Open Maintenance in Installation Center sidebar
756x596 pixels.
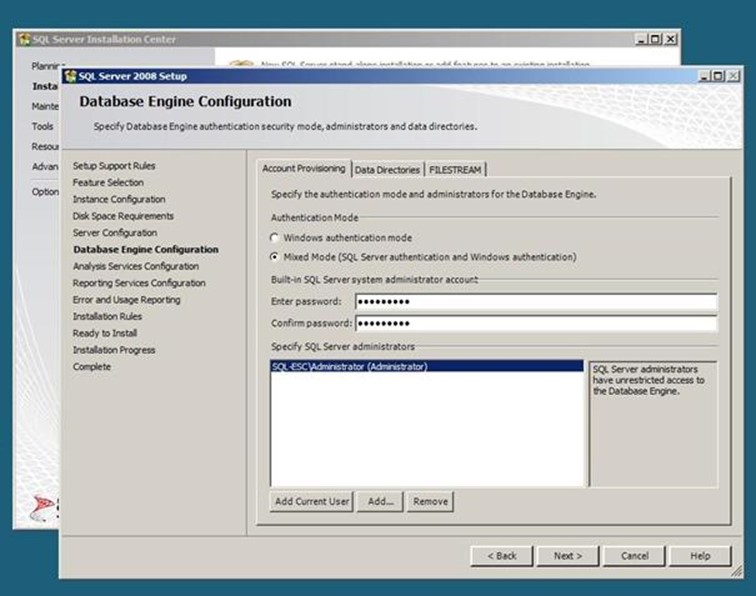point(45,106)
